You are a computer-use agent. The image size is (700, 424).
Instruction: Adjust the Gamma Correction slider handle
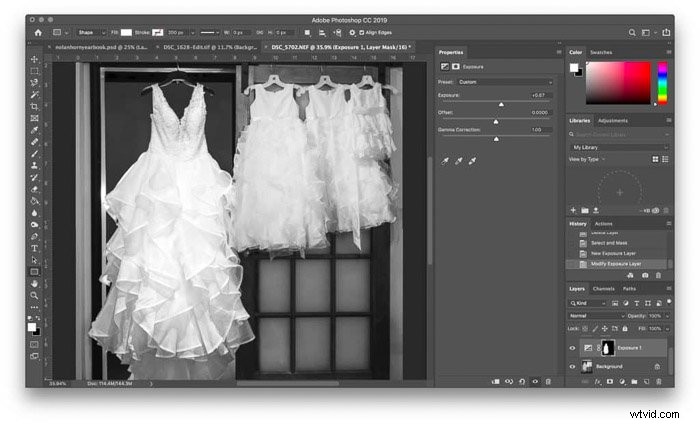[x=496, y=139]
